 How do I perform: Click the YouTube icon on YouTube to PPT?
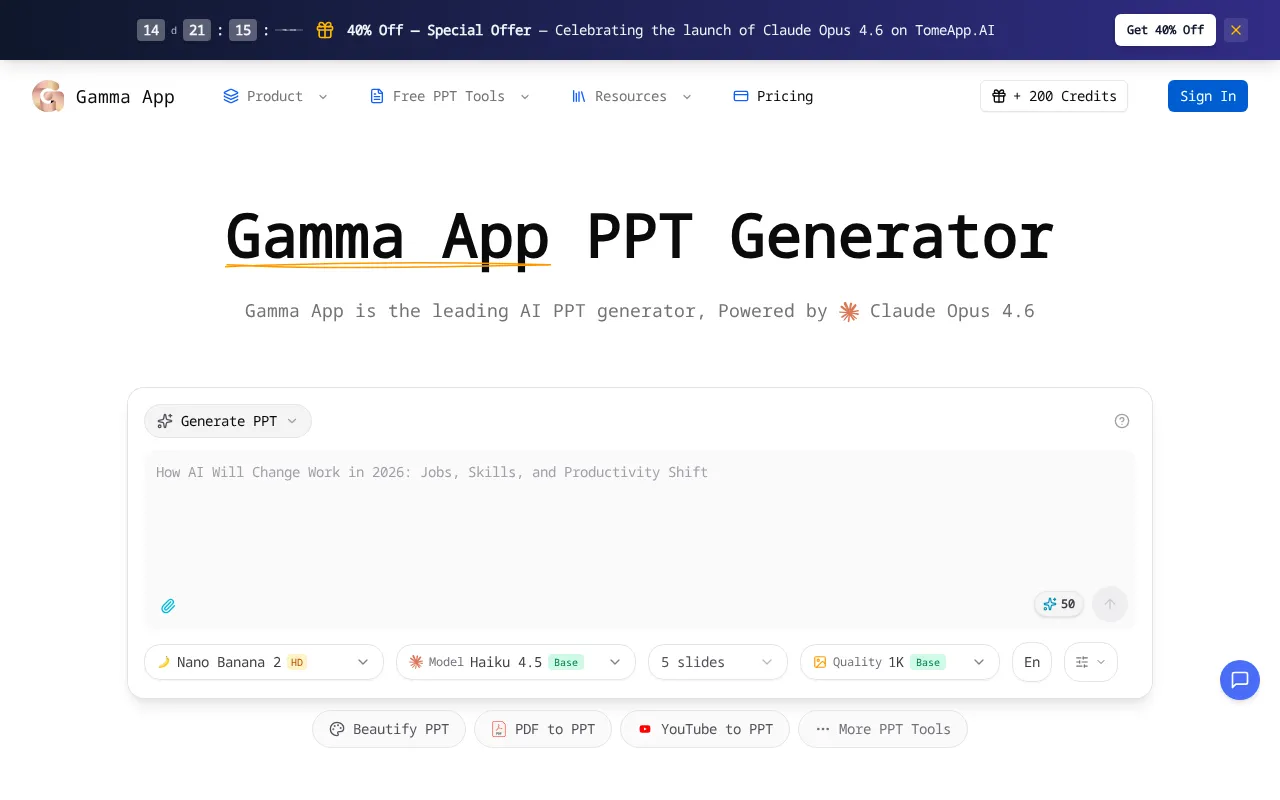(x=645, y=729)
